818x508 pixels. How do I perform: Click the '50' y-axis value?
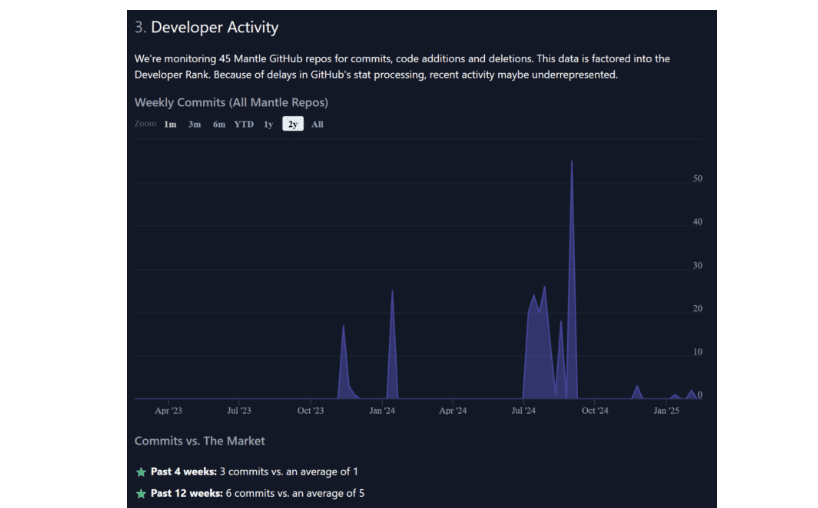click(x=697, y=178)
